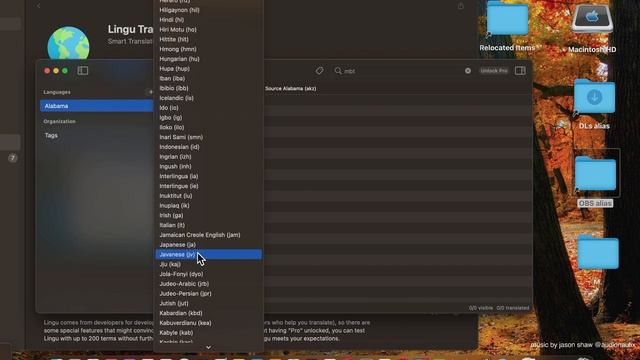
Task: Click the badge showing 7 in left sidebar
Action: [x=13, y=158]
